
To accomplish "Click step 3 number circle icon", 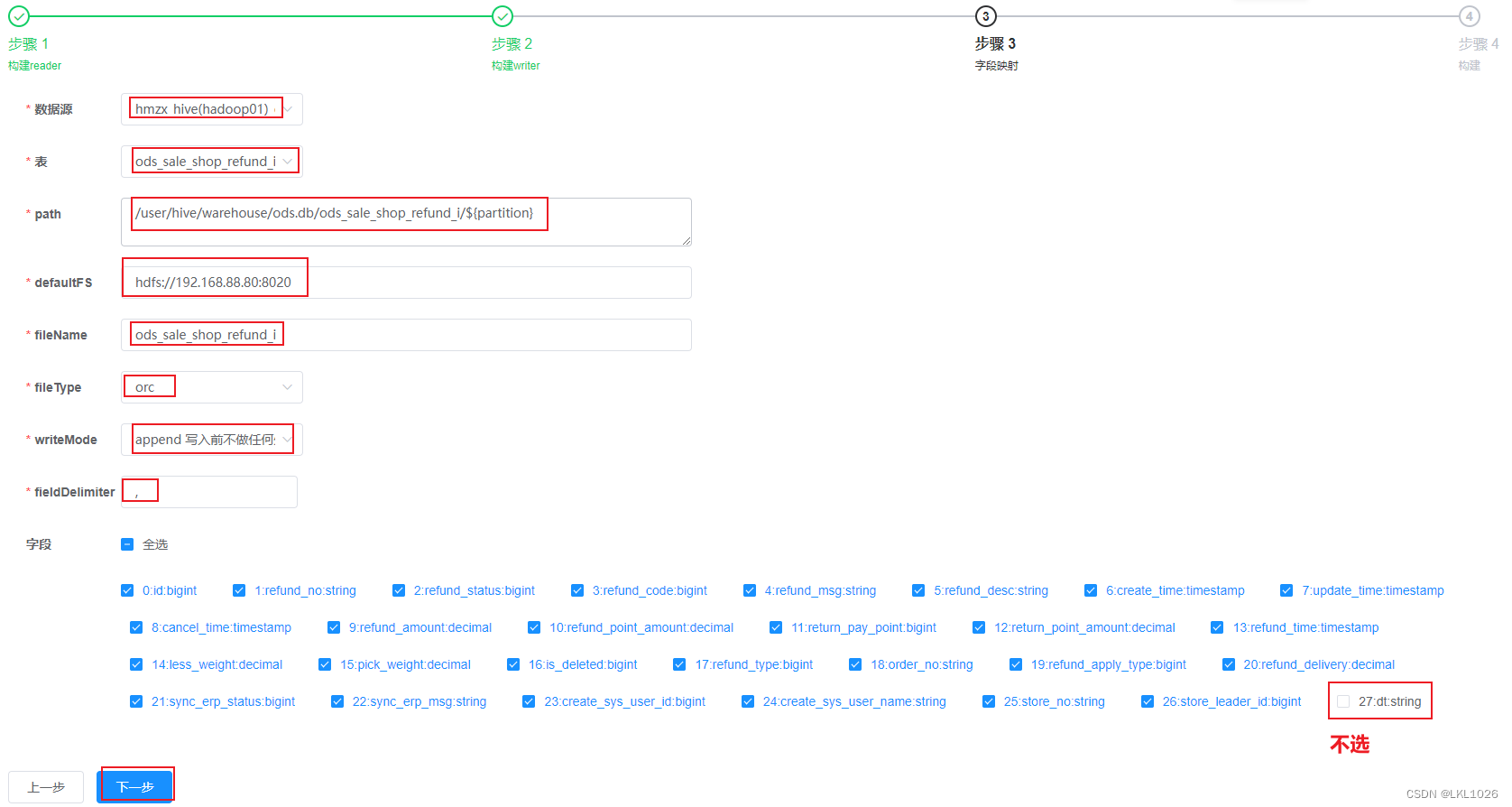I will click(986, 16).
